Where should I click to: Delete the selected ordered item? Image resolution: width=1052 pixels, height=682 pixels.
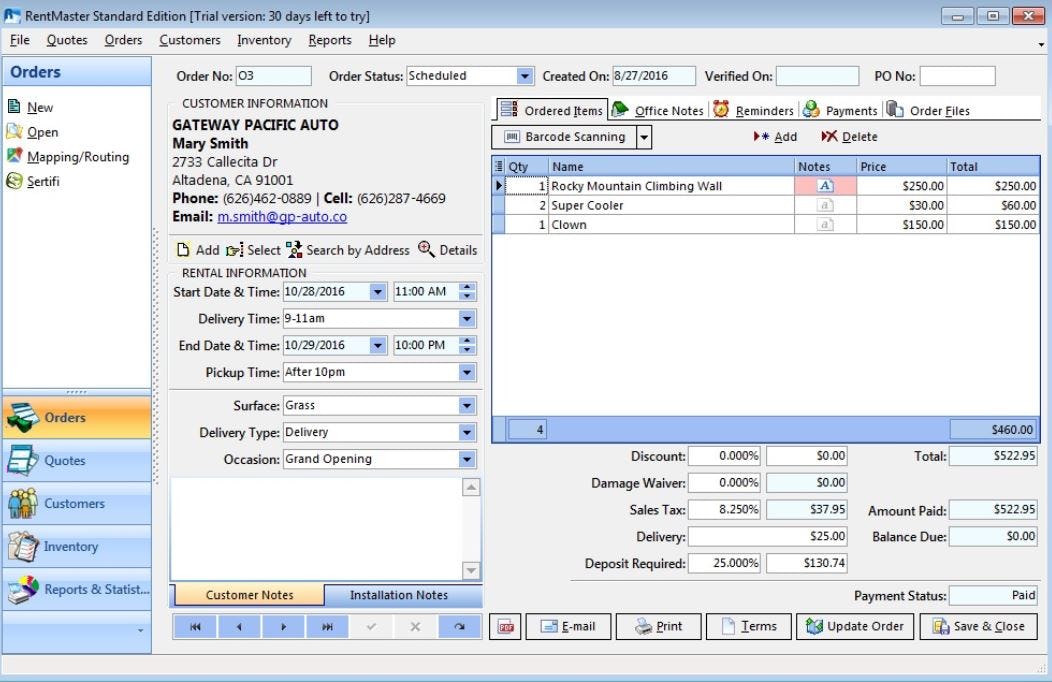[x=849, y=137]
